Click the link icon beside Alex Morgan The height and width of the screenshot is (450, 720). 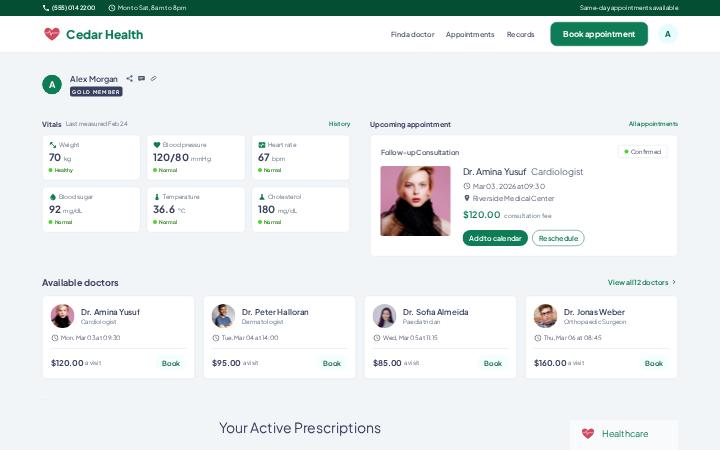(153, 79)
